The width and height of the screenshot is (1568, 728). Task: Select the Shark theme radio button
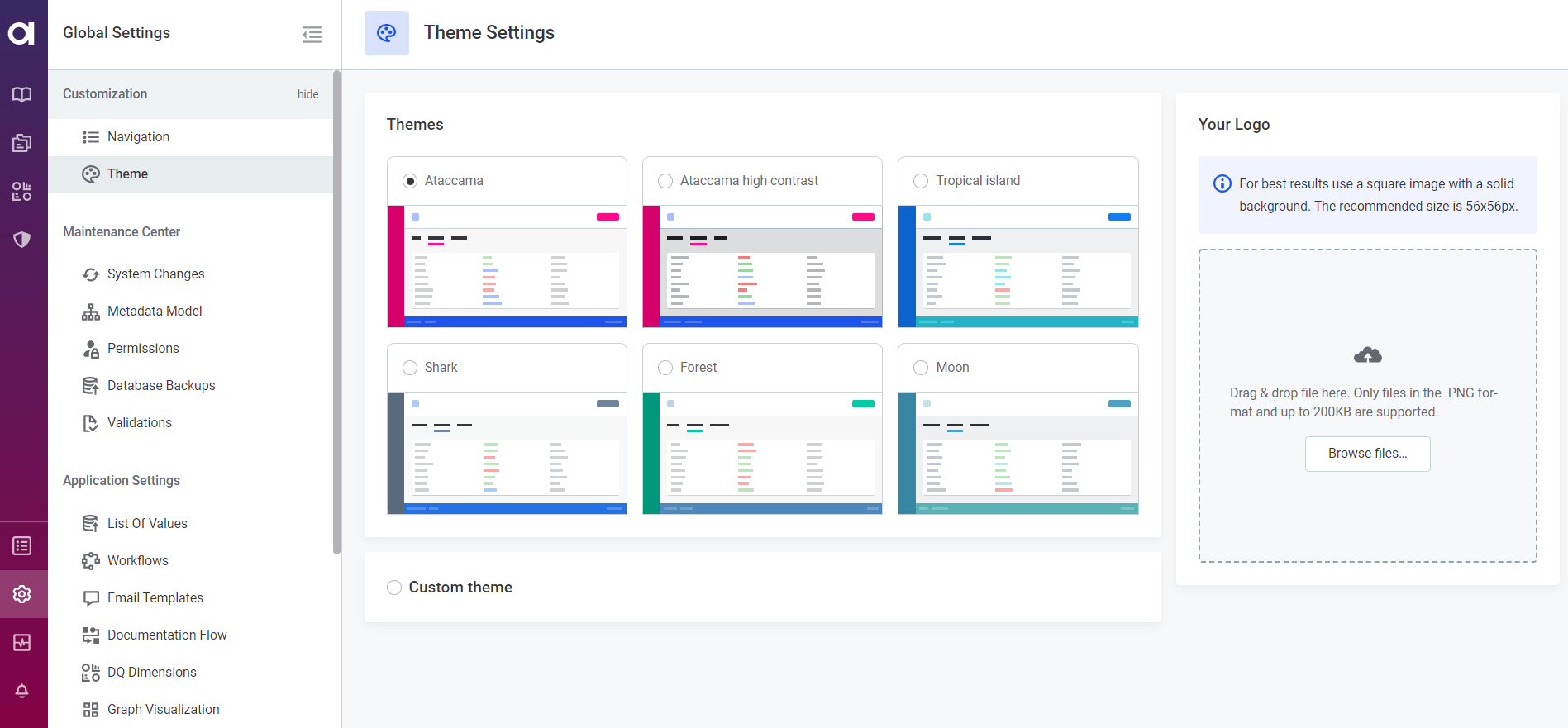[410, 368]
